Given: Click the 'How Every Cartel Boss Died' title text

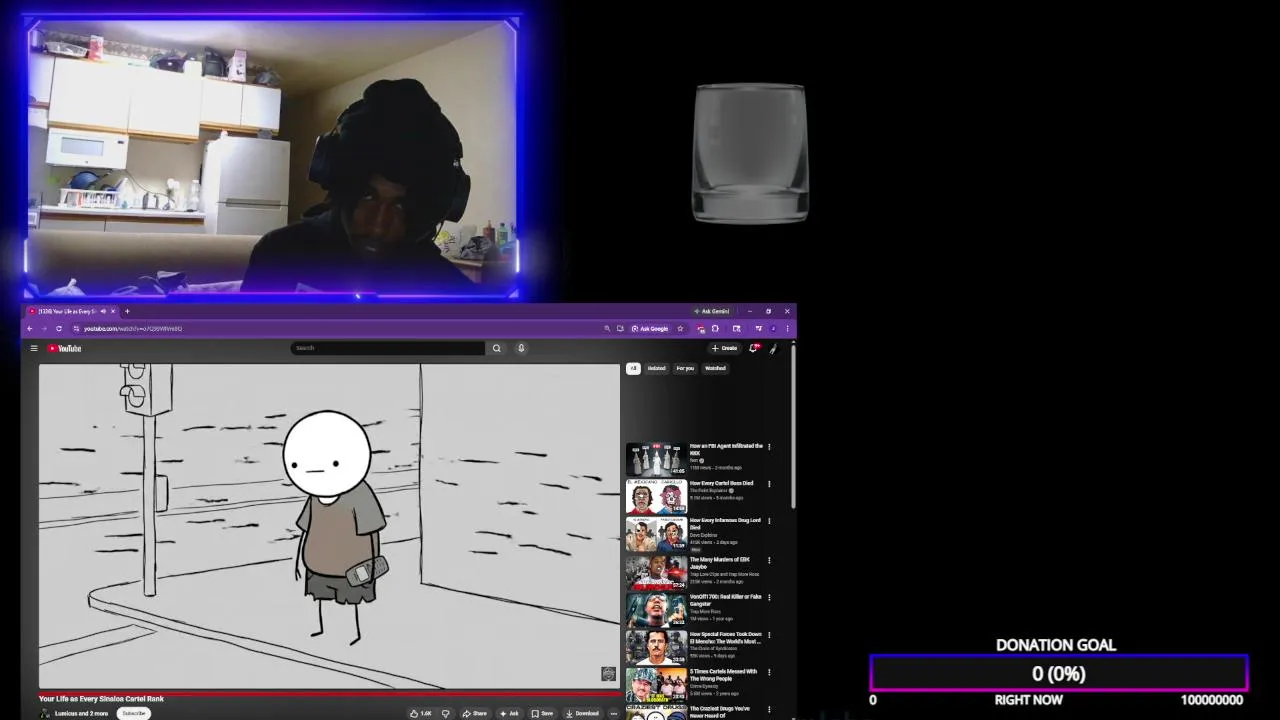Looking at the screenshot, I should pos(721,483).
